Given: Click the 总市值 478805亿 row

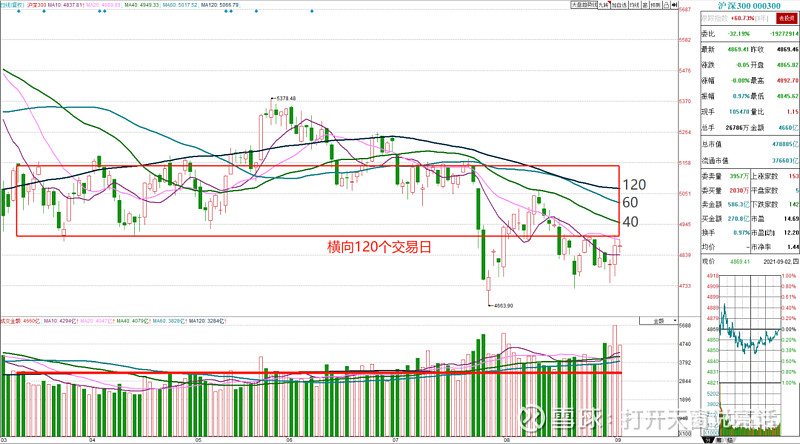Looking at the screenshot, I should [x=749, y=144].
